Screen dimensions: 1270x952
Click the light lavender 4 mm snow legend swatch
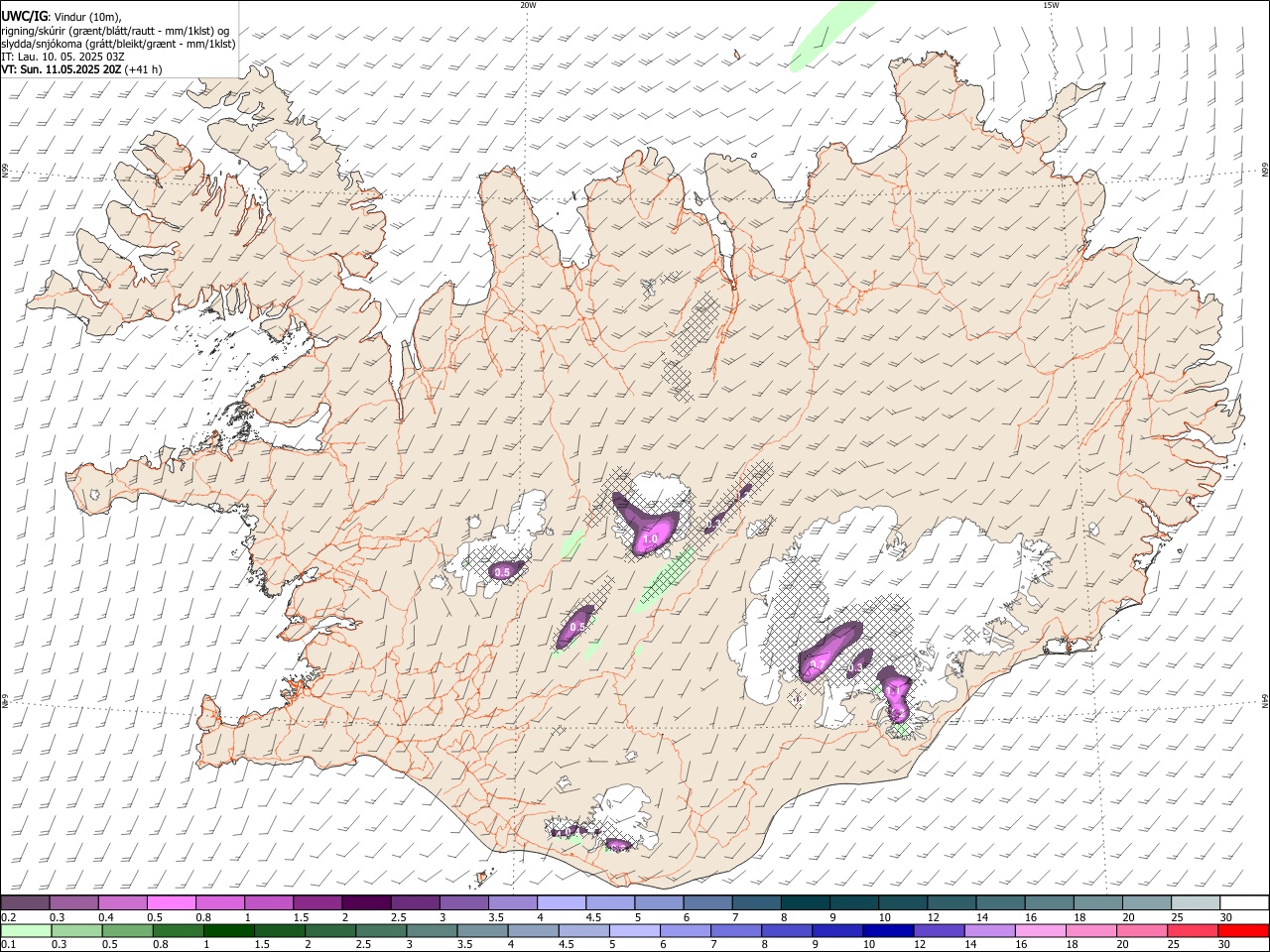click(x=561, y=903)
